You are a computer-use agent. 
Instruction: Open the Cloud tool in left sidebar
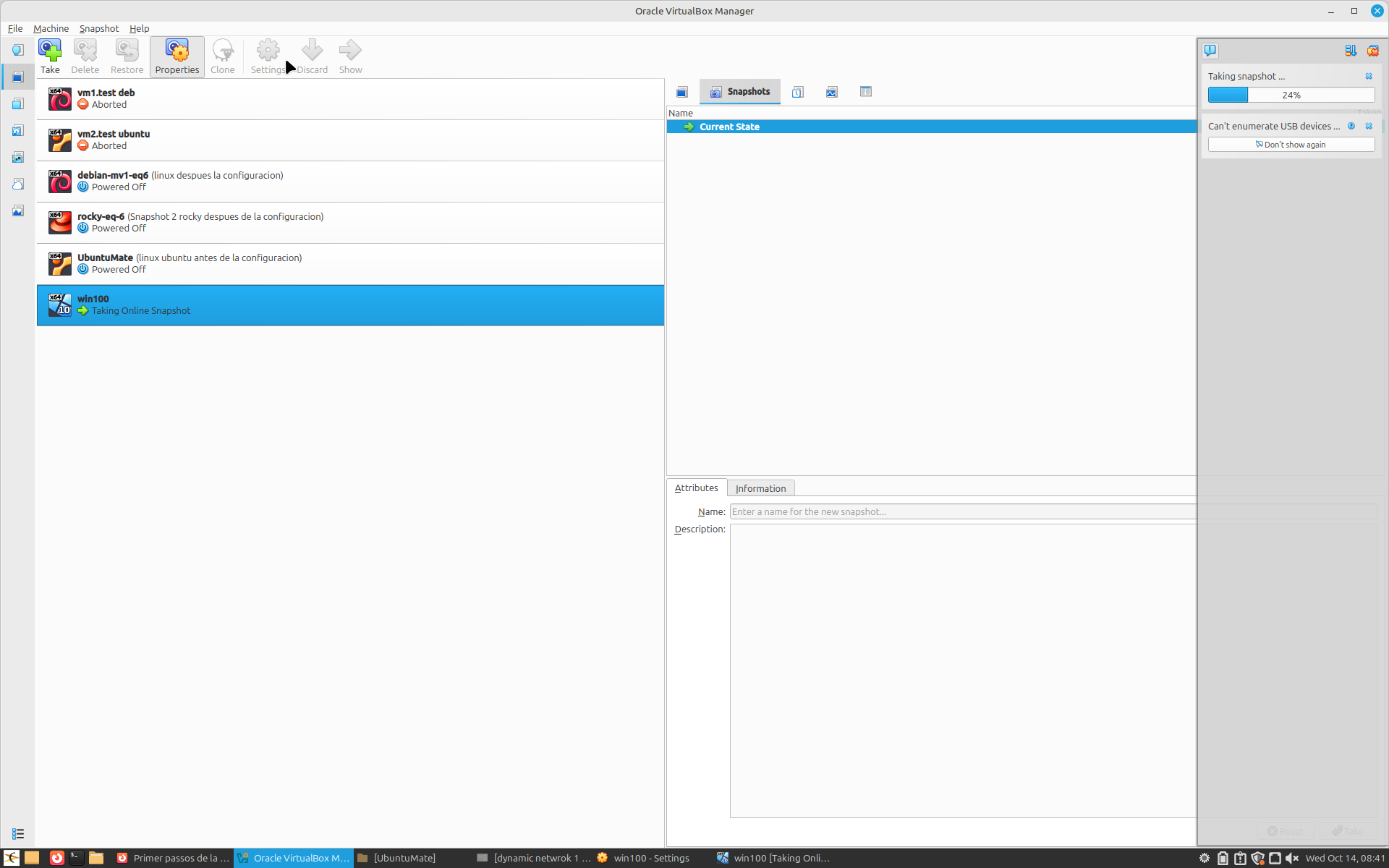(x=18, y=184)
